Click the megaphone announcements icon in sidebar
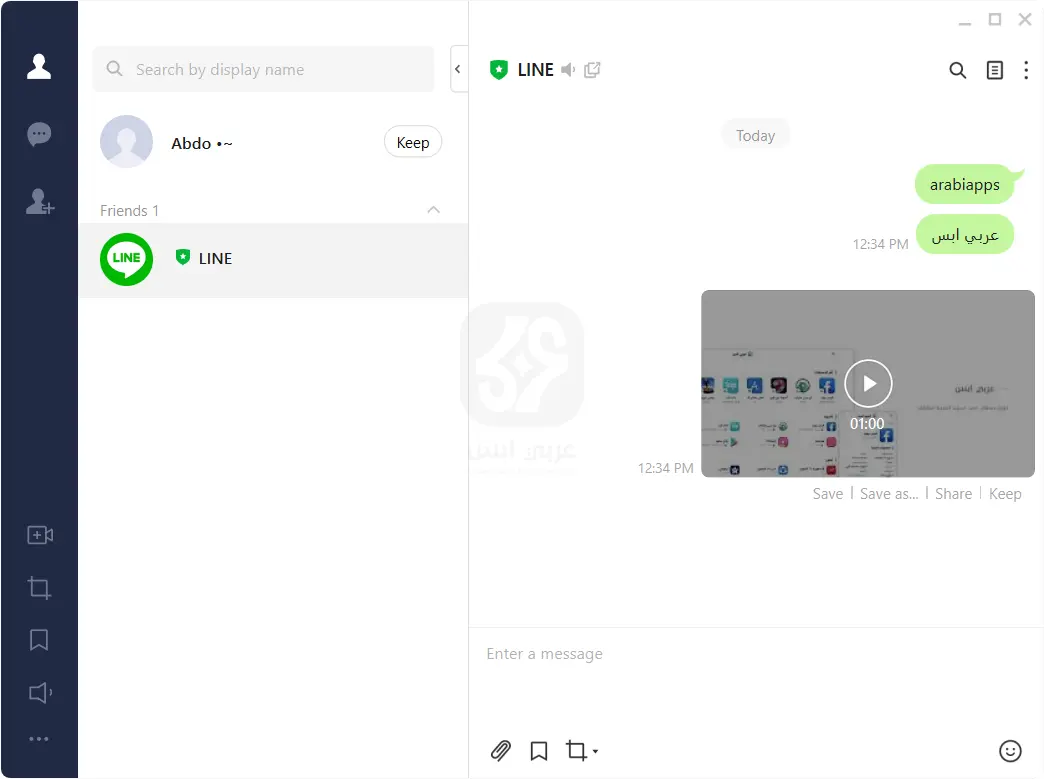 point(39,692)
